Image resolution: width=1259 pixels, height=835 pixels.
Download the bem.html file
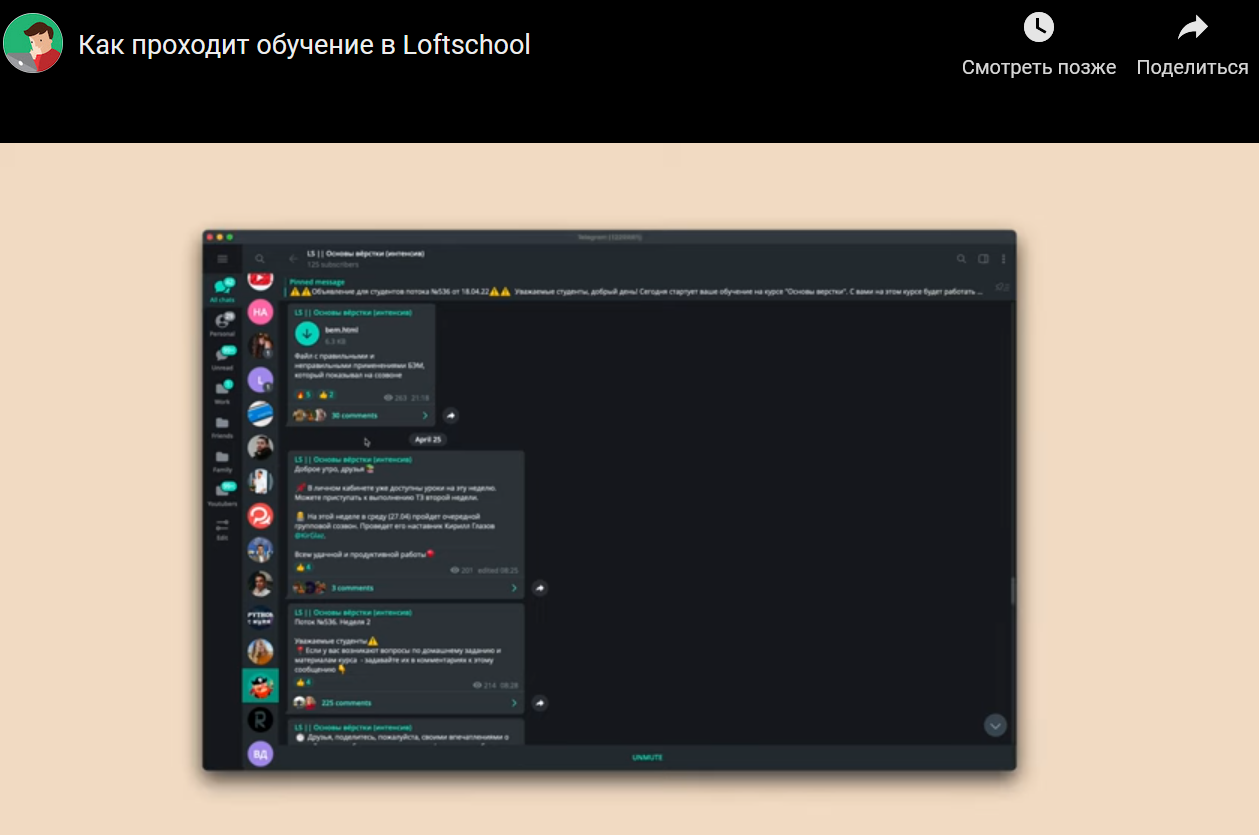pos(307,335)
